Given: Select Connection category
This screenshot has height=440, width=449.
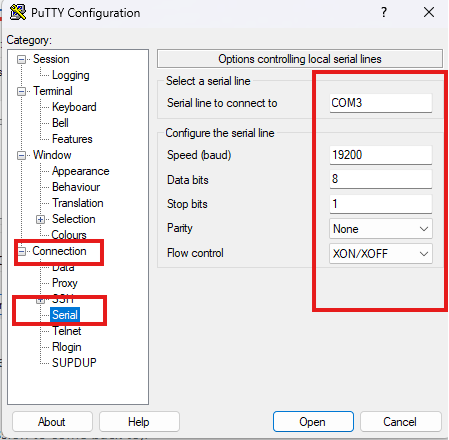Looking at the screenshot, I should click(59, 251).
